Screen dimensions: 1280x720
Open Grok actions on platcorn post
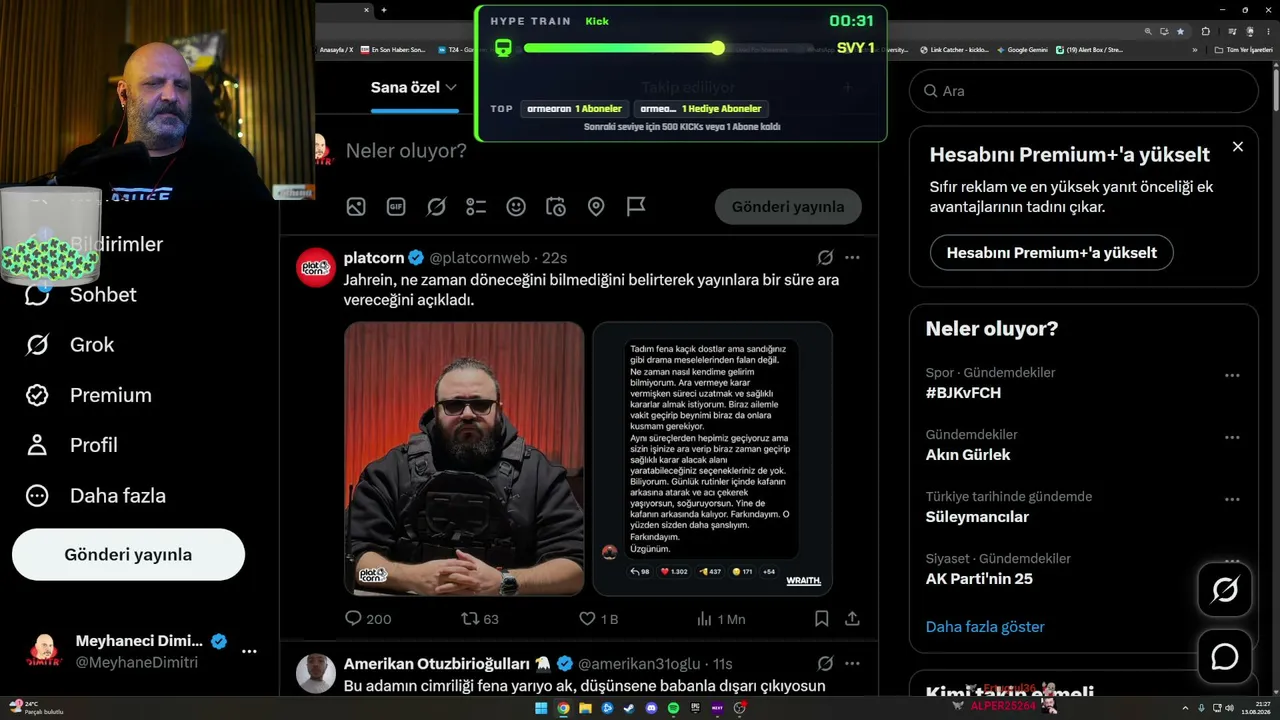pos(826,257)
